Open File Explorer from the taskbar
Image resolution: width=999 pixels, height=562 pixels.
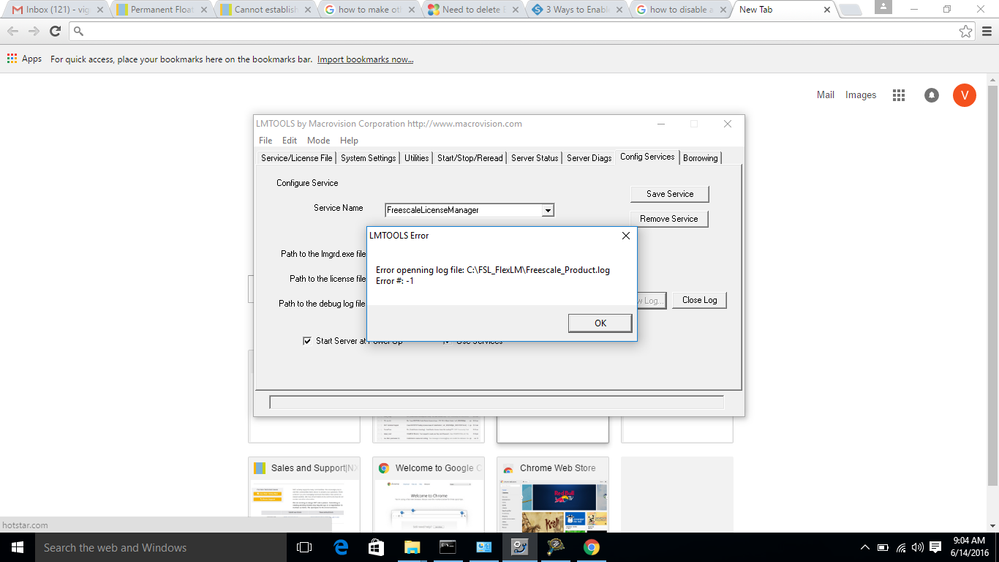[412, 547]
